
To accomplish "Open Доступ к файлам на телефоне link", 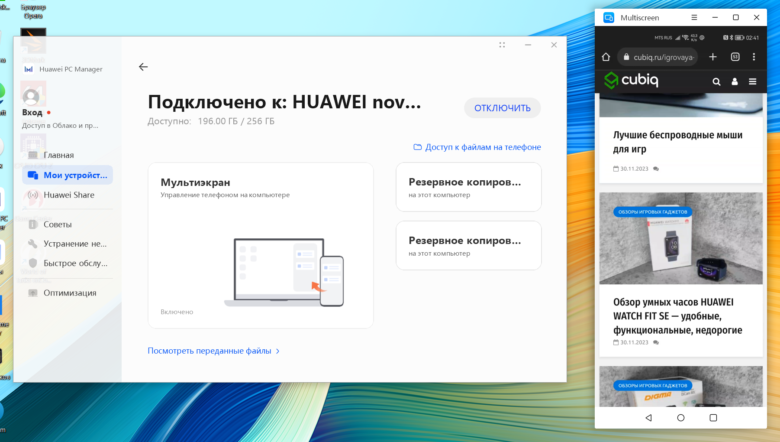I will tap(483, 147).
